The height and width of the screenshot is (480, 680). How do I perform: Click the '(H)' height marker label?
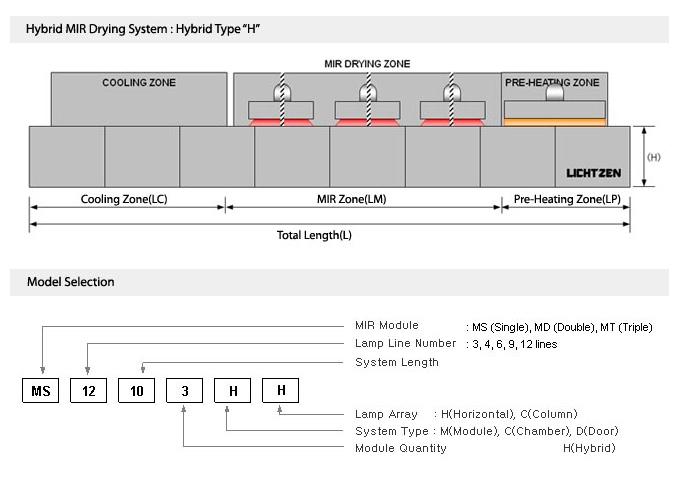(654, 157)
